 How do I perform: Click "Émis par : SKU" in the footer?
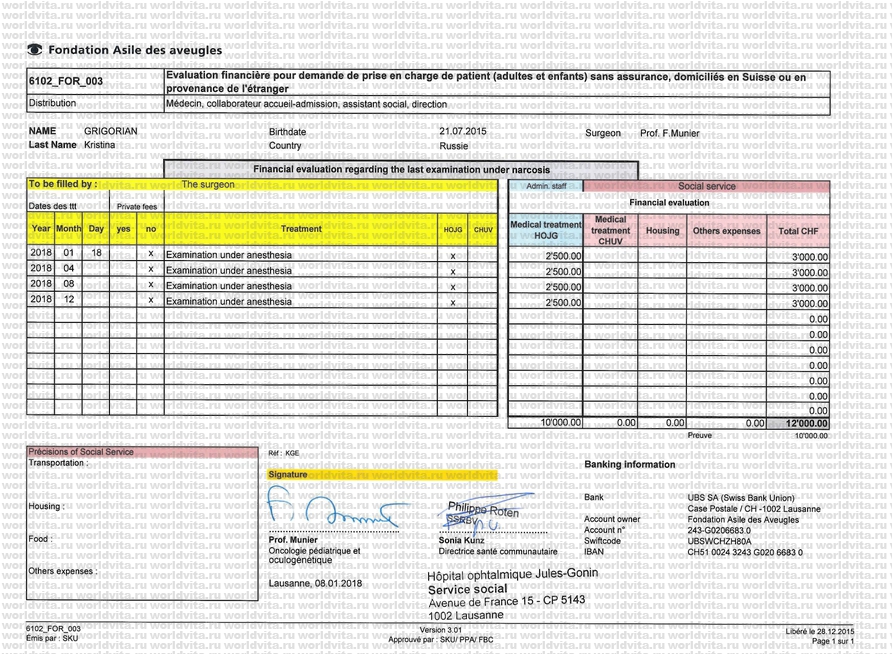[52, 638]
